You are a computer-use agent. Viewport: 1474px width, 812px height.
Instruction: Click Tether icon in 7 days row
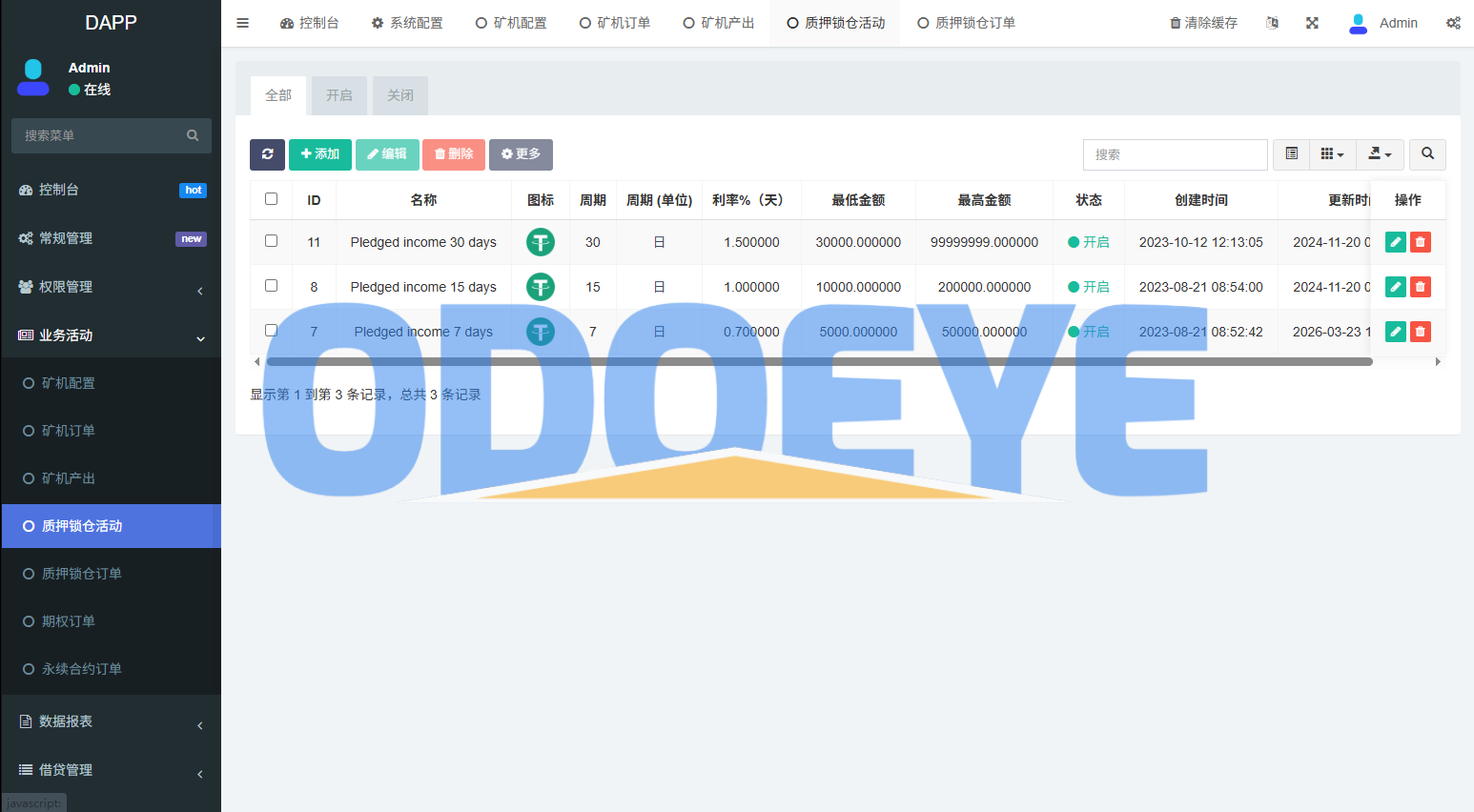tap(541, 332)
